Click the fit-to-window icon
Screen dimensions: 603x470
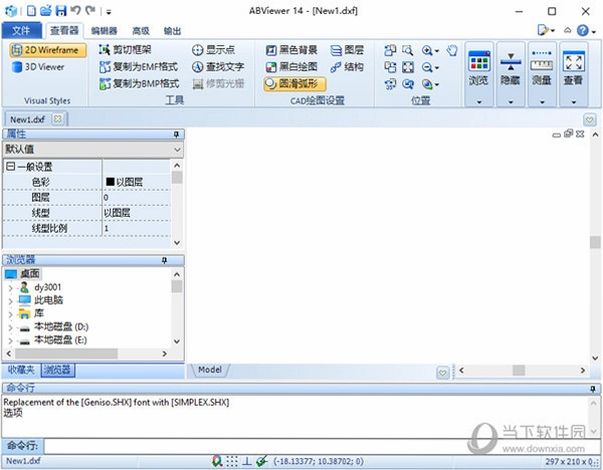pos(408,67)
